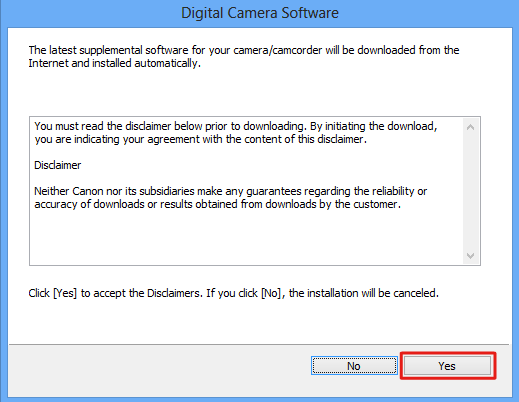The image size is (519, 402).
Task: Click the disclaimer box scrollbar track
Action: [471, 191]
